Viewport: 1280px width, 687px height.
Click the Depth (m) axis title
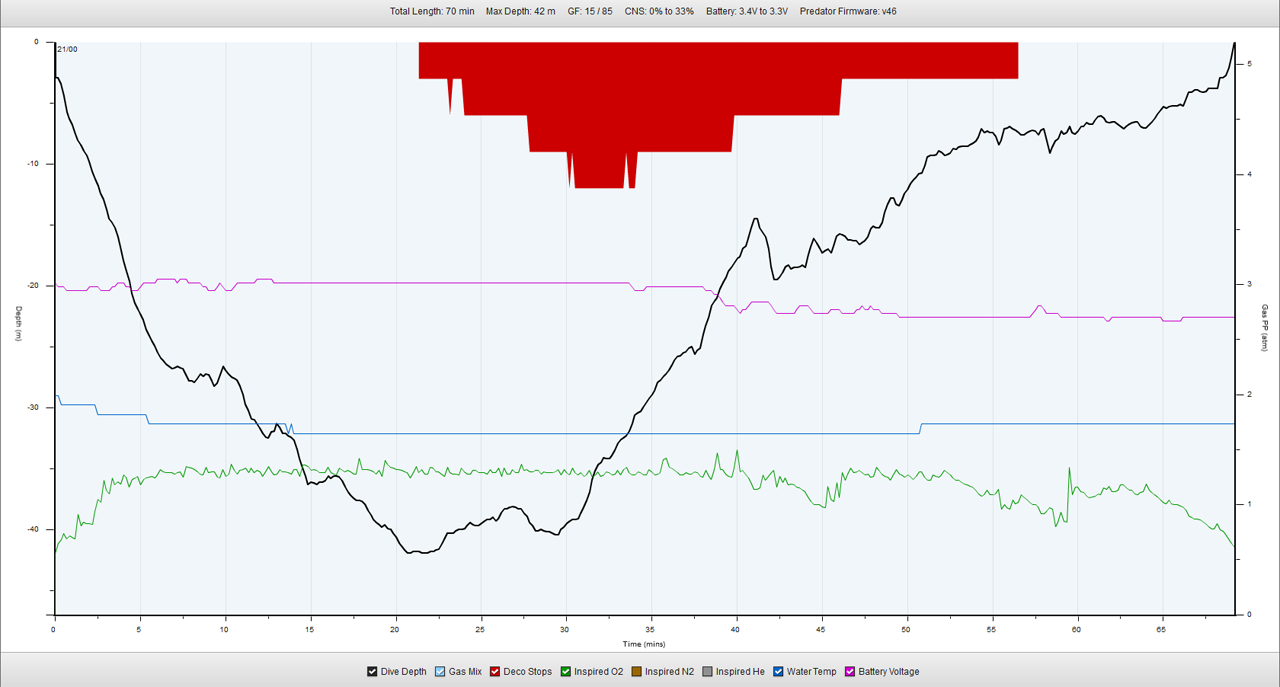[x=18, y=325]
